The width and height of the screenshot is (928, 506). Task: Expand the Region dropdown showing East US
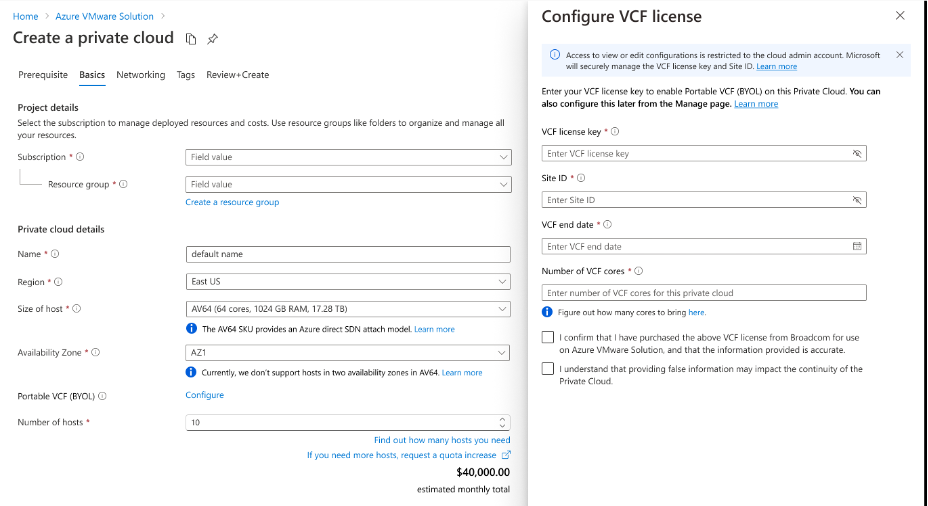(348, 282)
